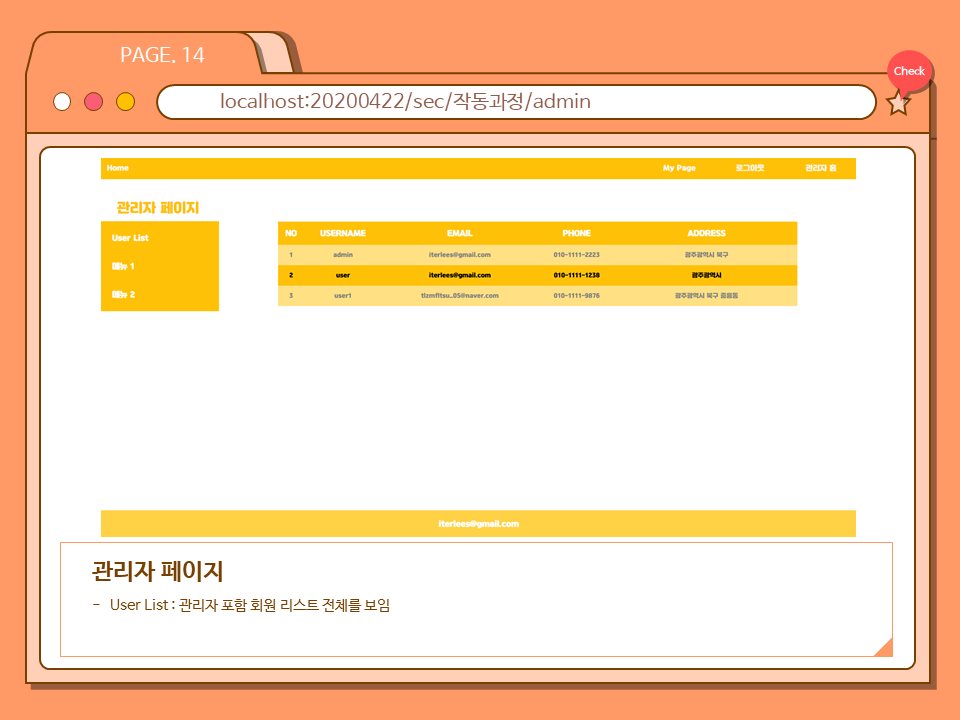Select the user1 row in the table

pos(537,296)
